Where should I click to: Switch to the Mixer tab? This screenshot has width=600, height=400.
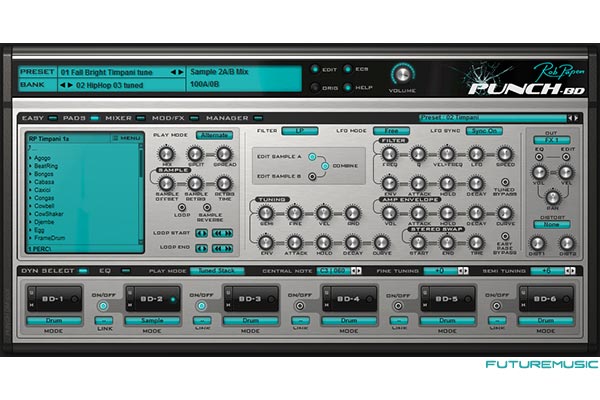tap(125, 118)
